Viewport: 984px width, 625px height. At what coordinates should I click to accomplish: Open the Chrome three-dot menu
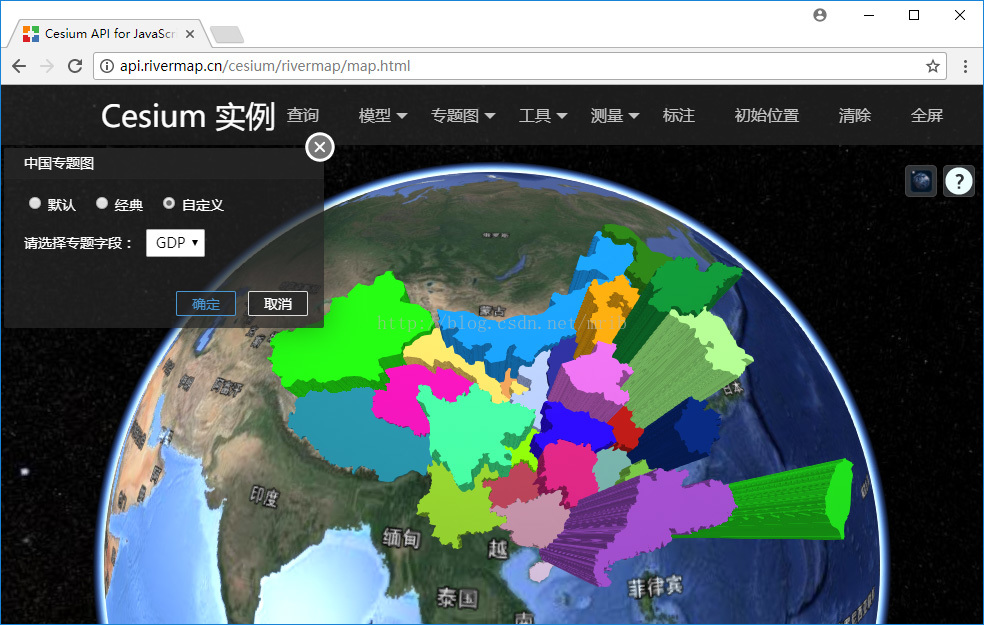click(x=965, y=66)
